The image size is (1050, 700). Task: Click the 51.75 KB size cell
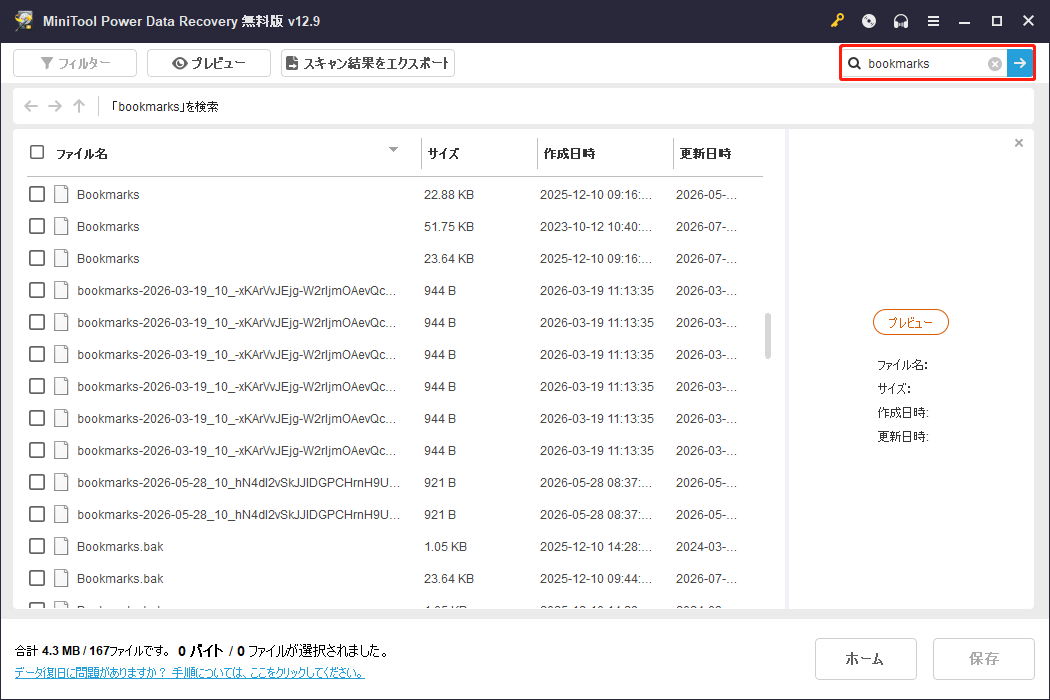point(449,226)
